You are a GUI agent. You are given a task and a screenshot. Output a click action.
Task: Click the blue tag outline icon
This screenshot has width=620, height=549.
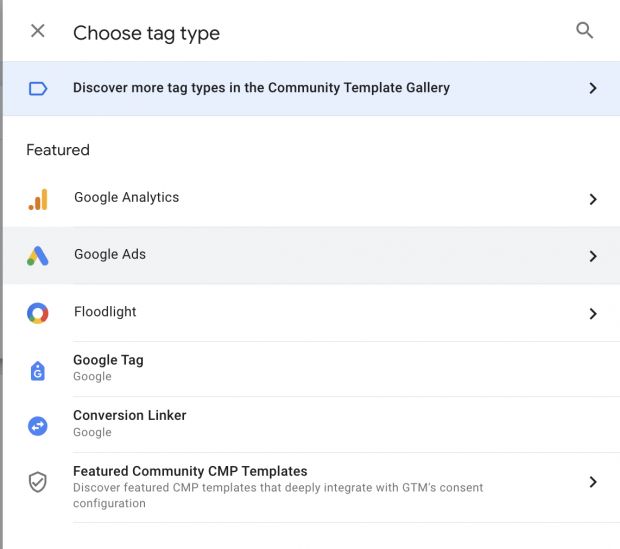38,88
